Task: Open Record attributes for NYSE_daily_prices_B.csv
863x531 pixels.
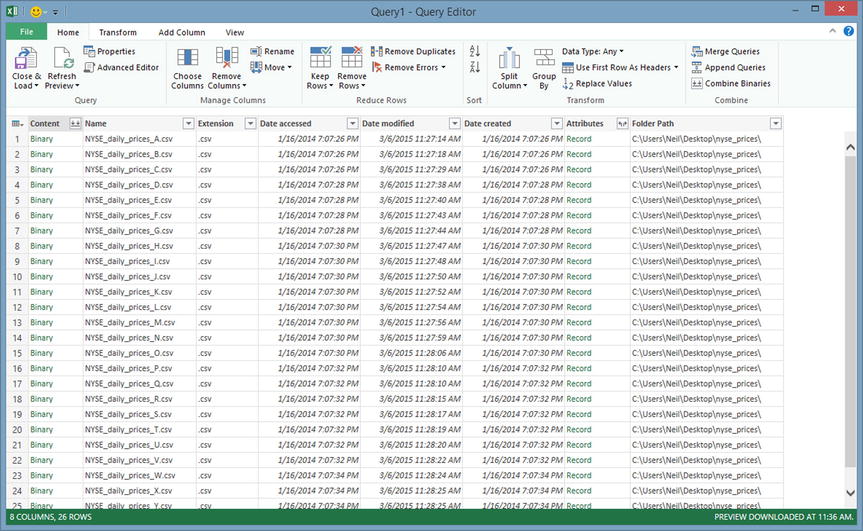Action: click(578, 155)
